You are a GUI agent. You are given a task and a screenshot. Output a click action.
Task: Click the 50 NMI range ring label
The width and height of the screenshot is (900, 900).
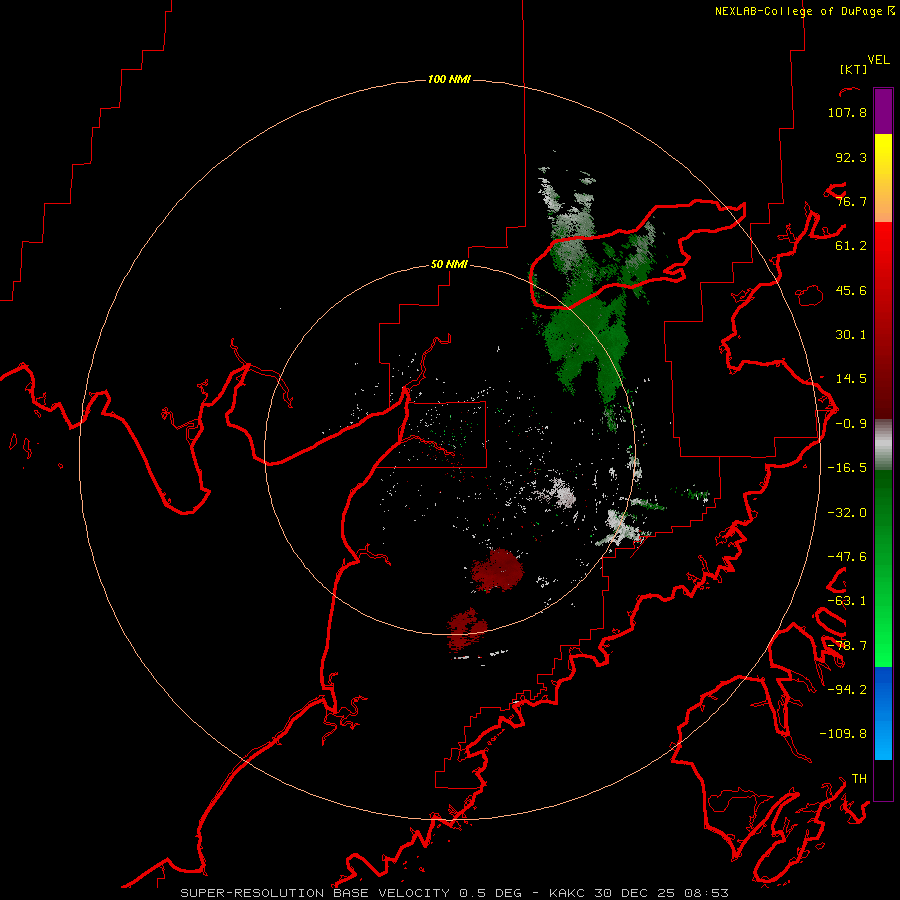[449, 264]
